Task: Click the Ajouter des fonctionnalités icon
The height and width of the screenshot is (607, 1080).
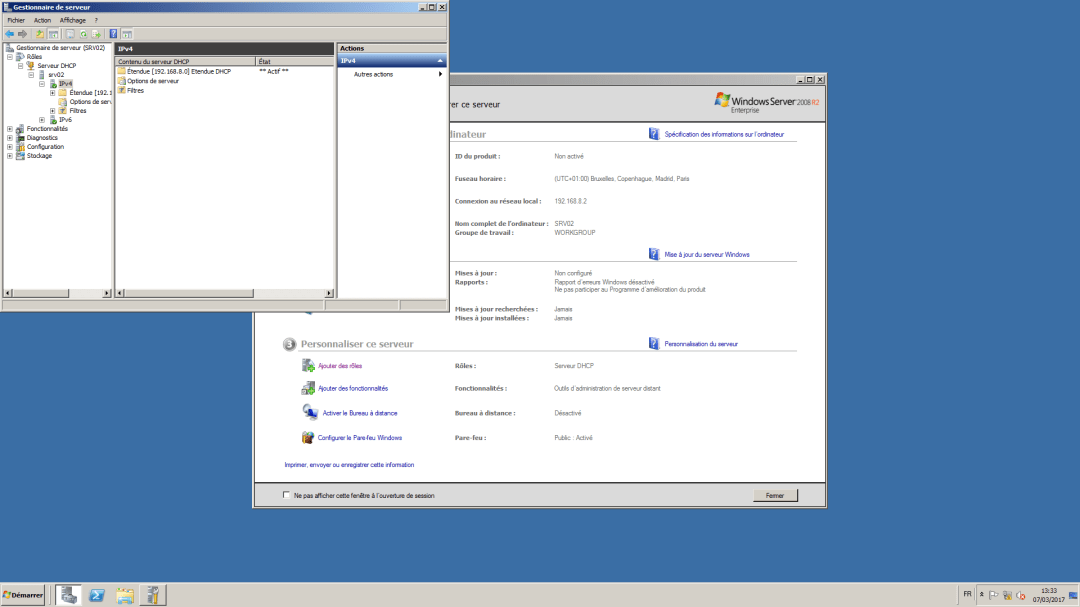Action: tap(310, 388)
